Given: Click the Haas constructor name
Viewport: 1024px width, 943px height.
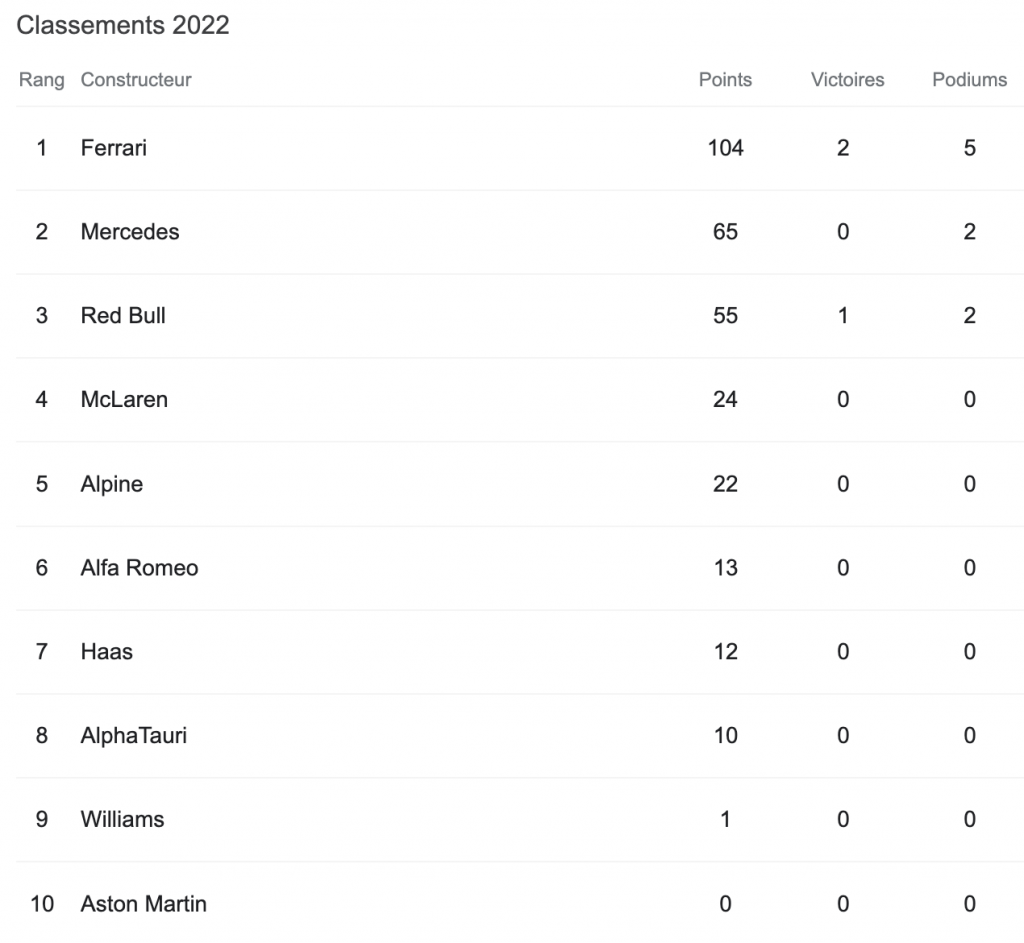Looking at the screenshot, I should coord(107,652).
